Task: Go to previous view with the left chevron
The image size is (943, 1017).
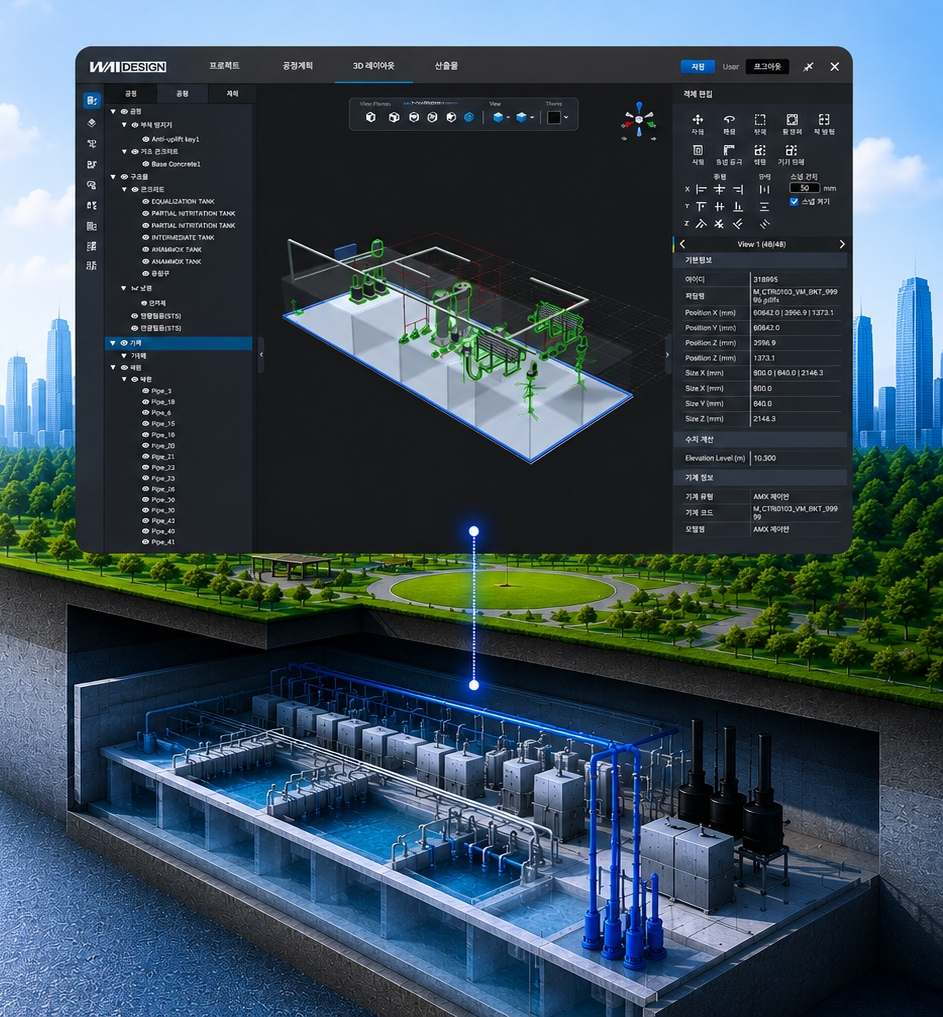Action: point(682,245)
